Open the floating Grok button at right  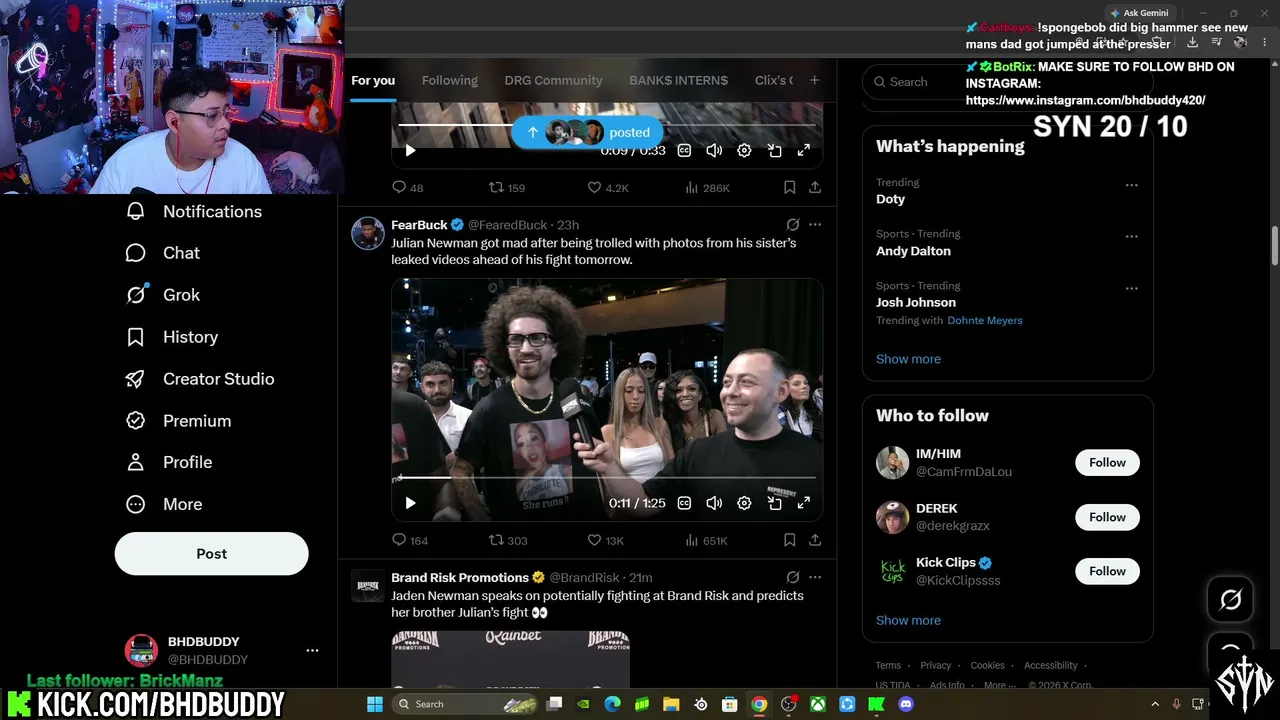(x=1231, y=599)
